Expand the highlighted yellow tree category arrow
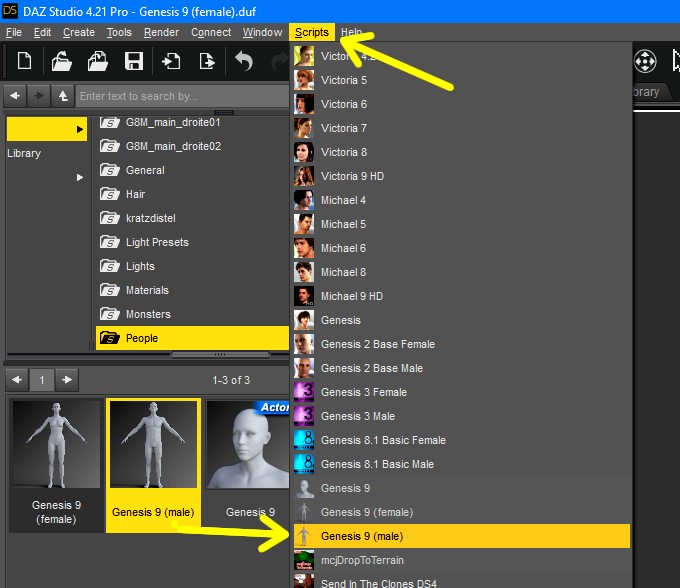Image resolution: width=680 pixels, height=588 pixels. [x=79, y=129]
